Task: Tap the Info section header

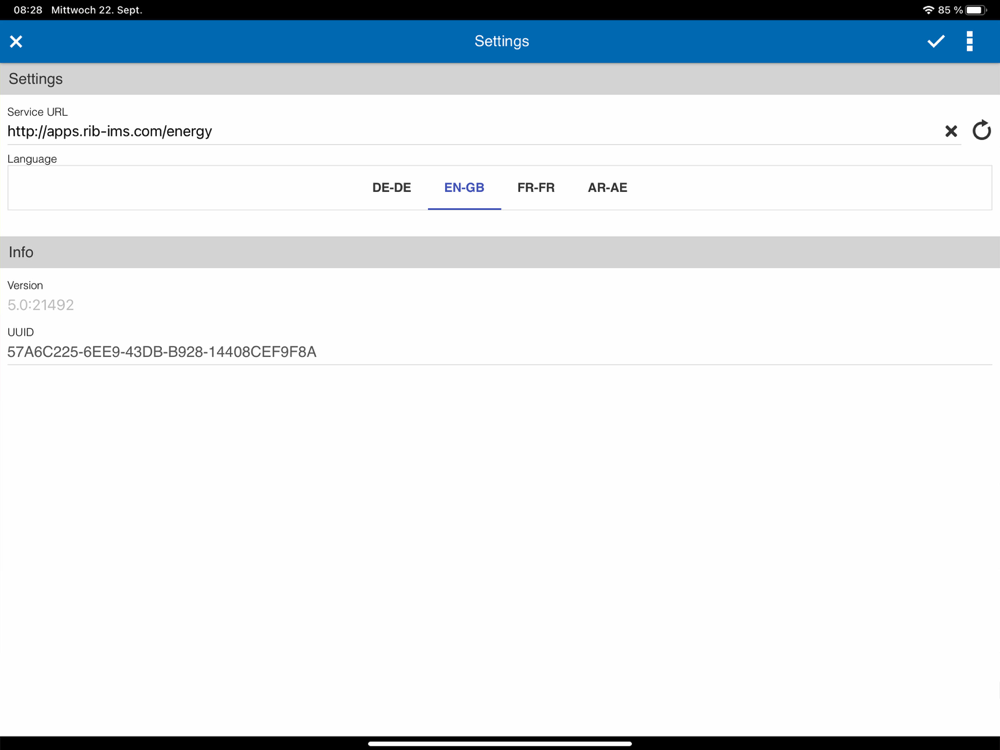Action: tap(500, 253)
